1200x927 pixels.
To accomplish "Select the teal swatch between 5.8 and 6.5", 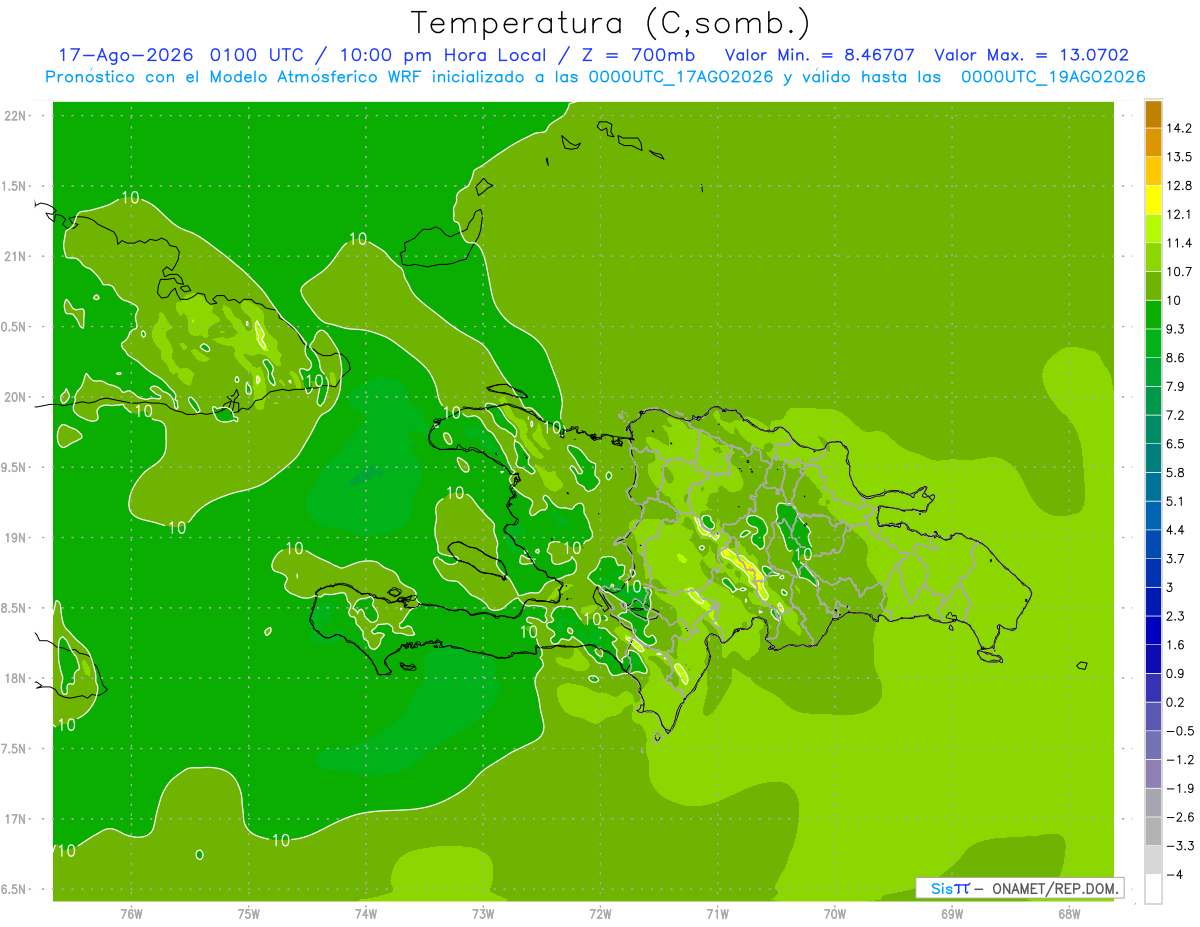I will click(1153, 458).
